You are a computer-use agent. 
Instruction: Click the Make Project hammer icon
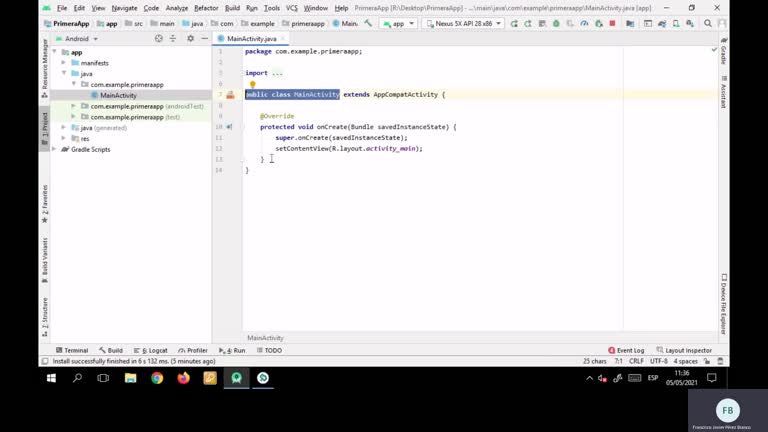[369, 23]
